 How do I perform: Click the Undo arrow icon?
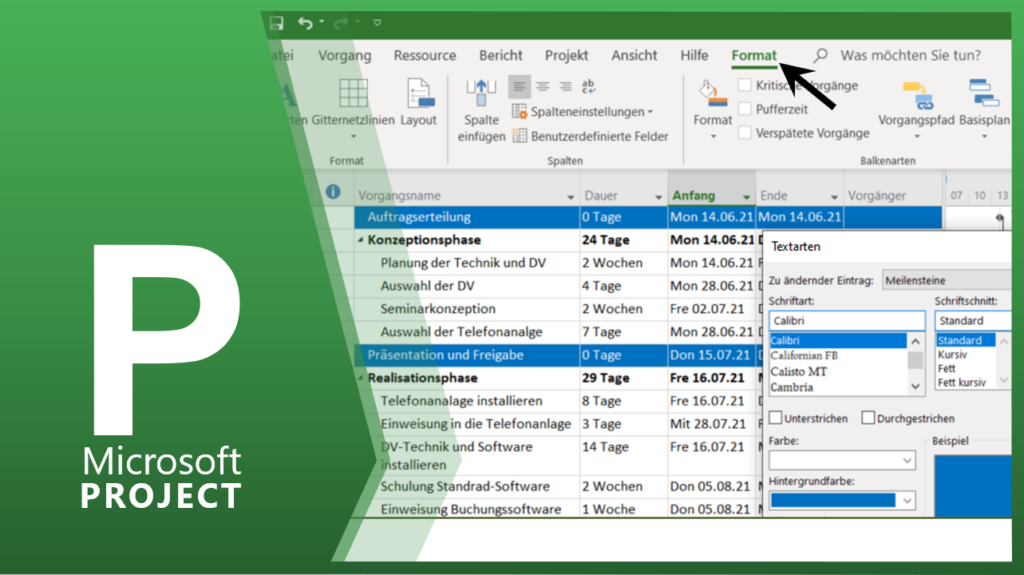305,22
